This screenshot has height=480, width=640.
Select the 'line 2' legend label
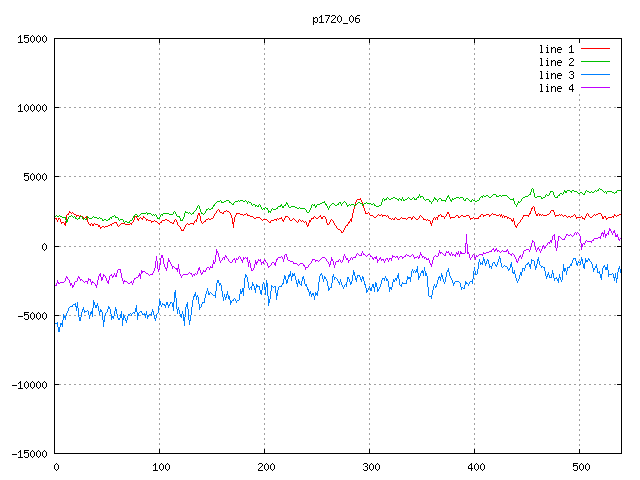[556, 62]
